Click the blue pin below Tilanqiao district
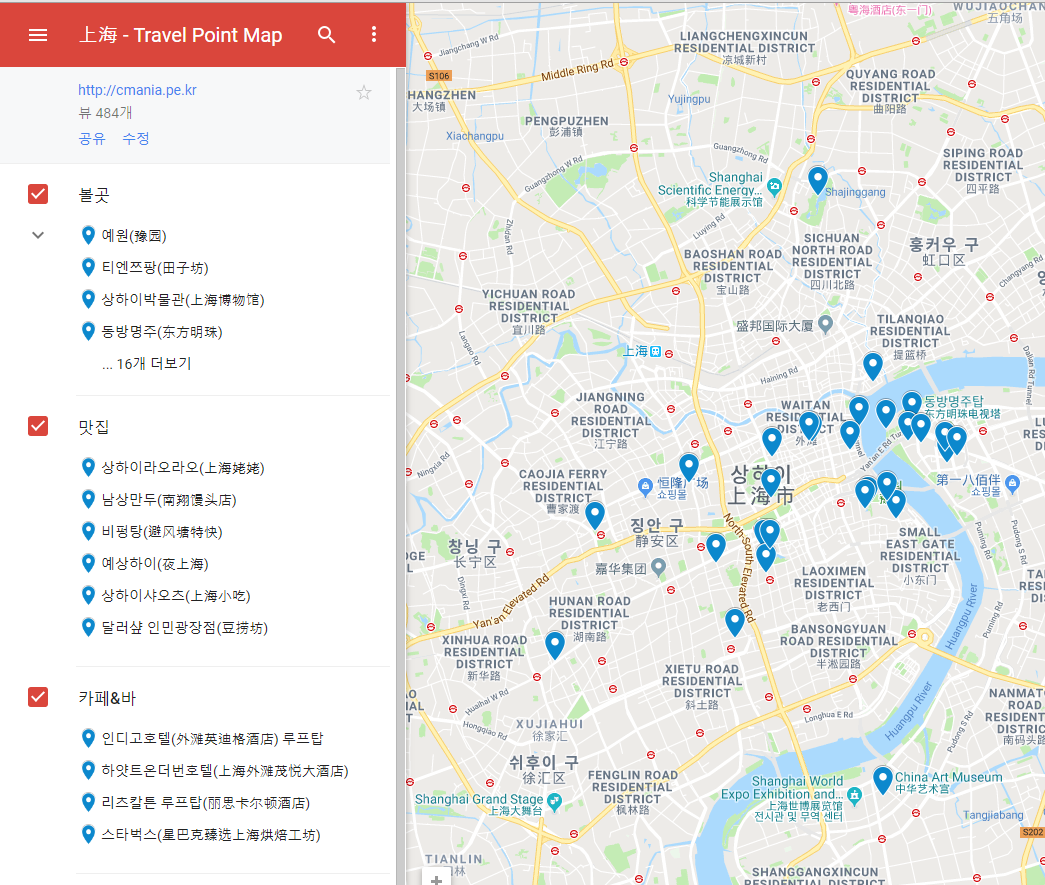The height and width of the screenshot is (885, 1045). coord(872,366)
